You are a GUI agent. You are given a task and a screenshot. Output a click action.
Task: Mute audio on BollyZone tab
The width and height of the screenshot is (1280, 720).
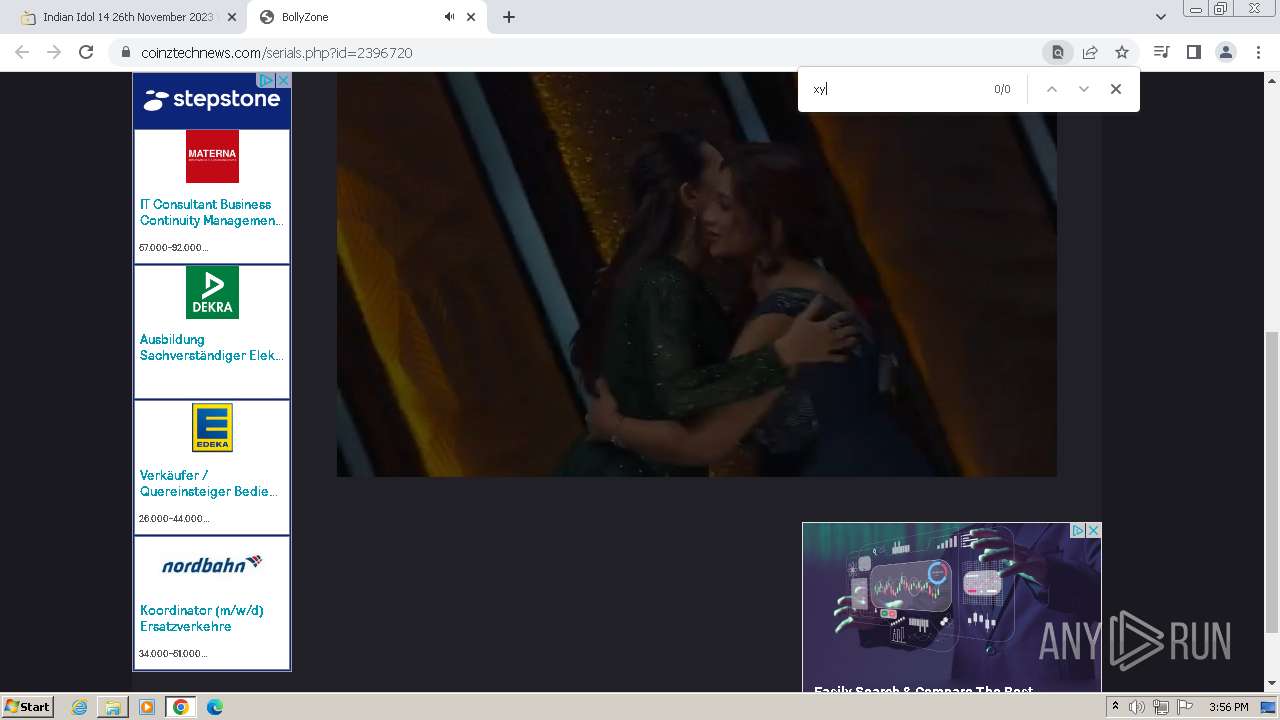click(x=449, y=17)
